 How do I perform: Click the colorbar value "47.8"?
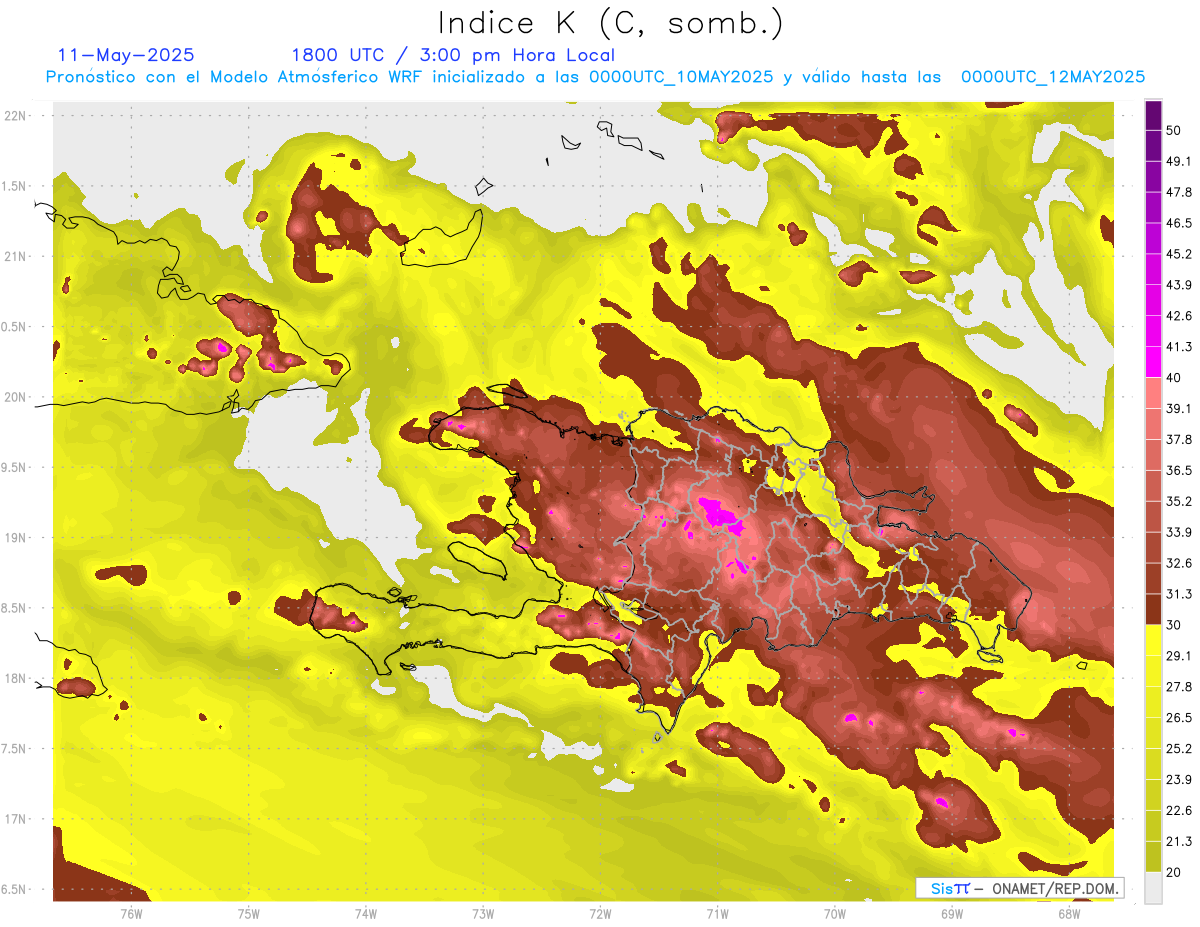[1178, 192]
